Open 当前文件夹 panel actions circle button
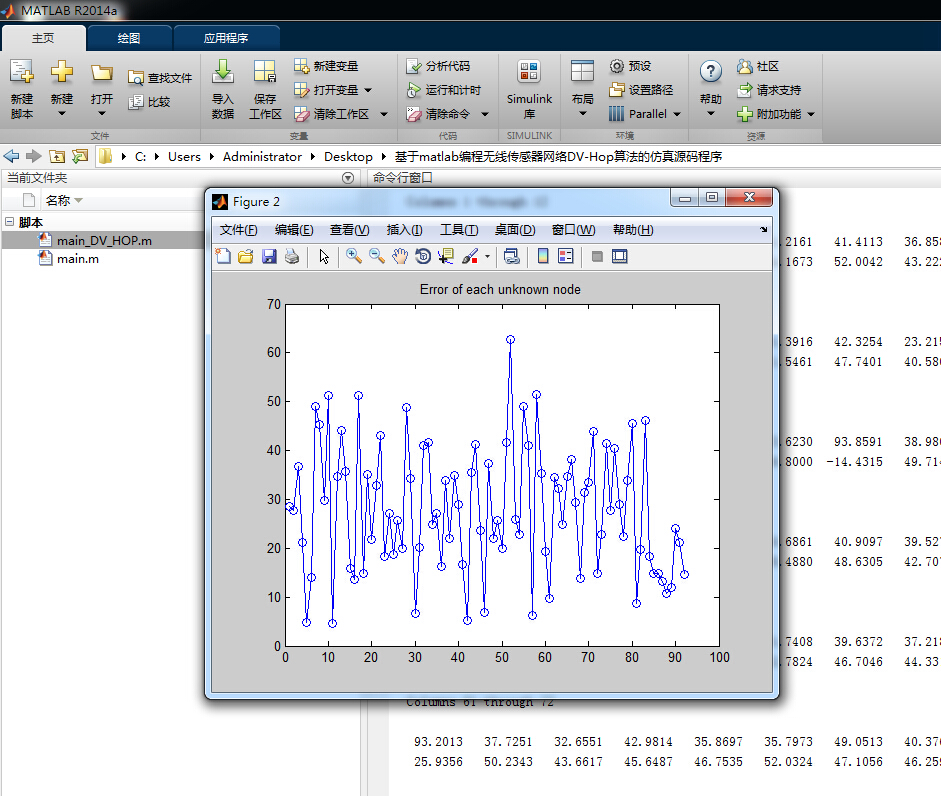Screen dimensions: 941x796 [x=347, y=178]
